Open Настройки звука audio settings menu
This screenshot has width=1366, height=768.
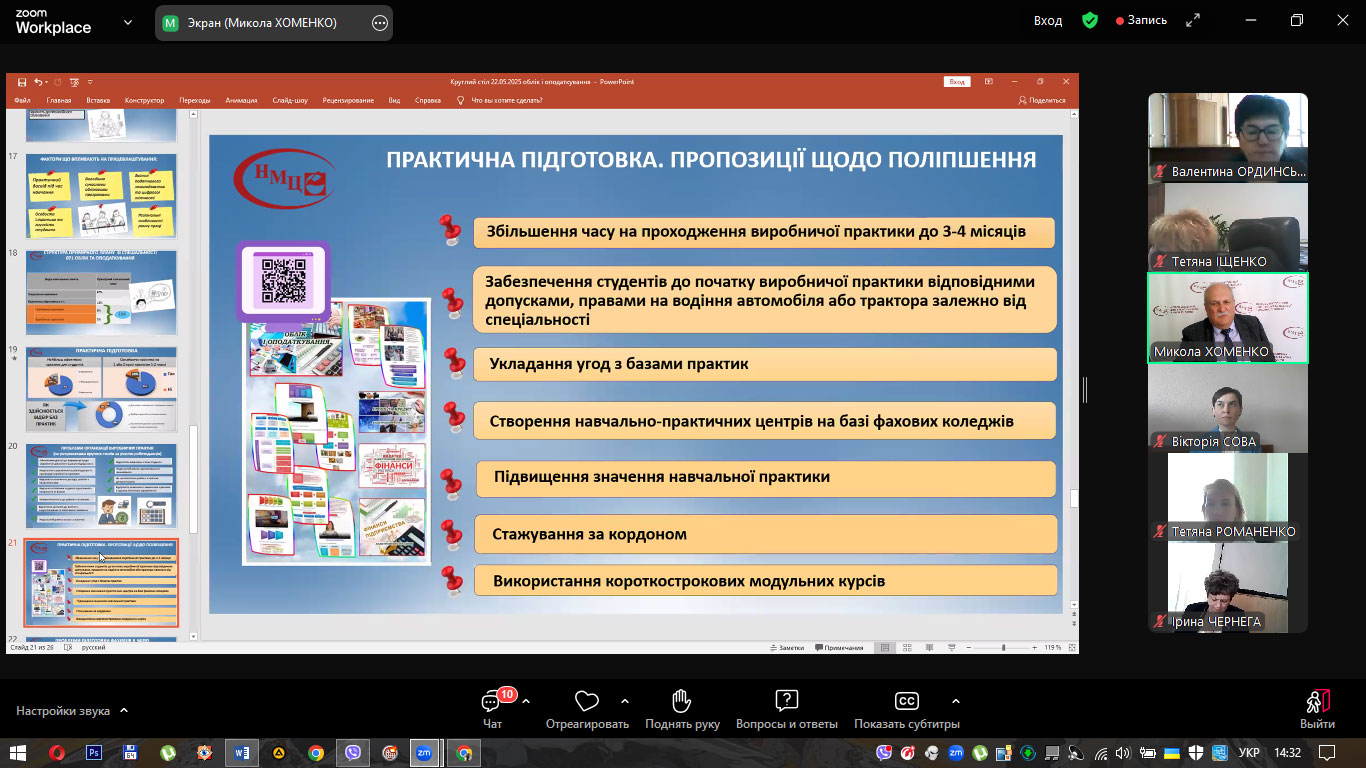pos(72,711)
